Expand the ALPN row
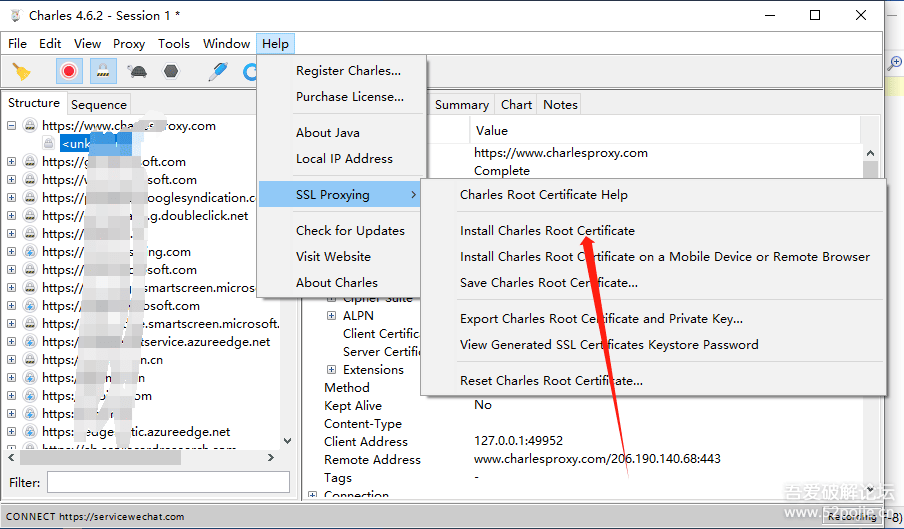Image resolution: width=904 pixels, height=529 pixels. coord(332,316)
